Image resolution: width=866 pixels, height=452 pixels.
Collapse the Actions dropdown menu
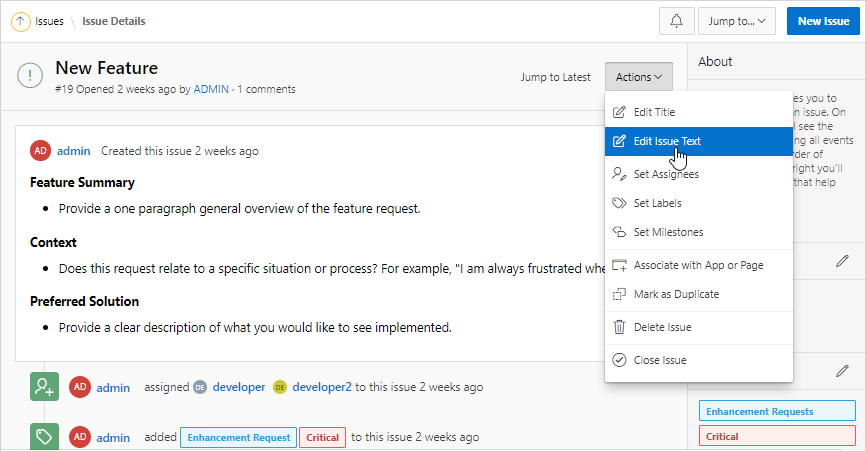pyautogui.click(x=639, y=77)
